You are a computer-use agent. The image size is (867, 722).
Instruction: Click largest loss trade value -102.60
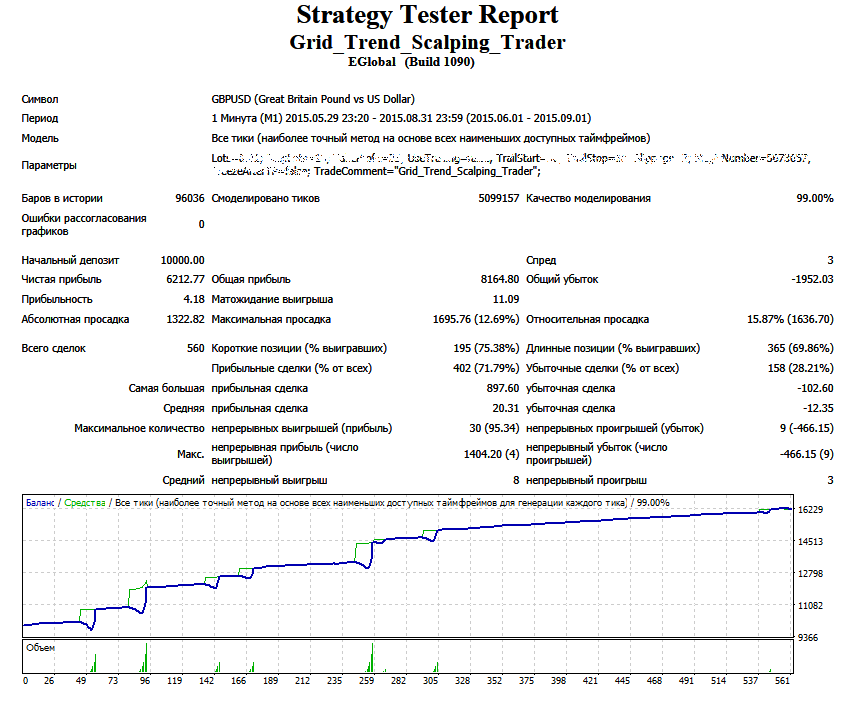(x=815, y=388)
